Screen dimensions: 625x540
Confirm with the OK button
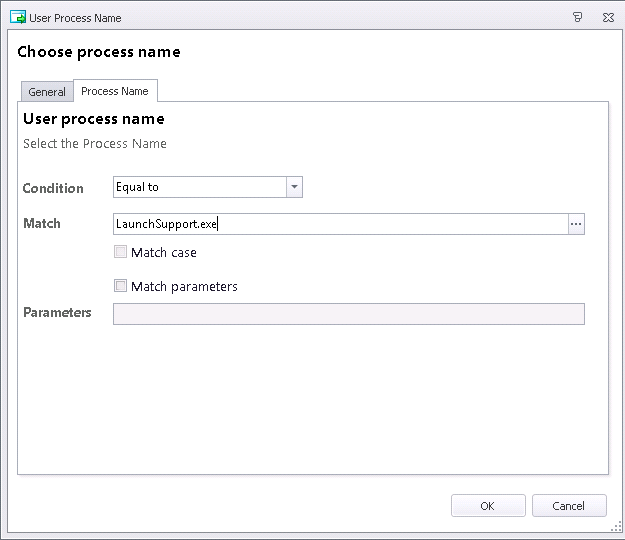coord(488,506)
